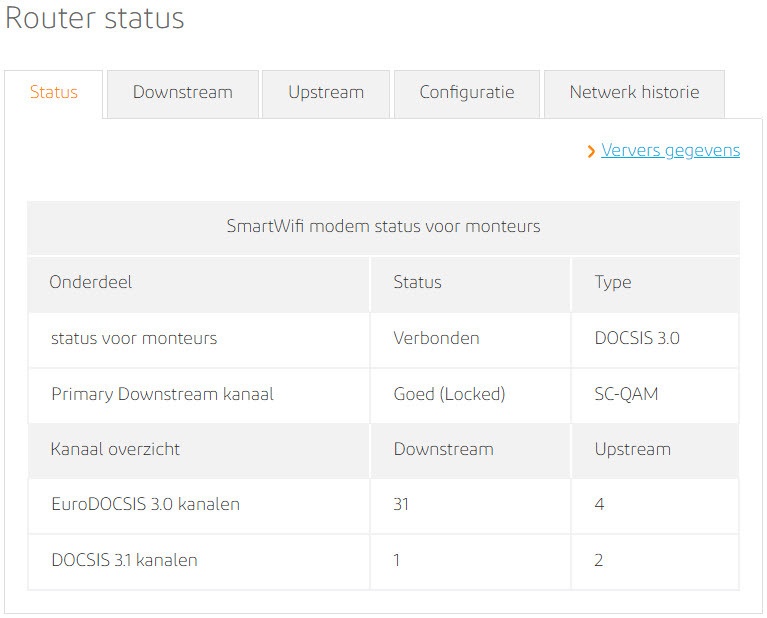Select the Kanaal overzicht row header
This screenshot has width=767, height=618.
[115, 449]
